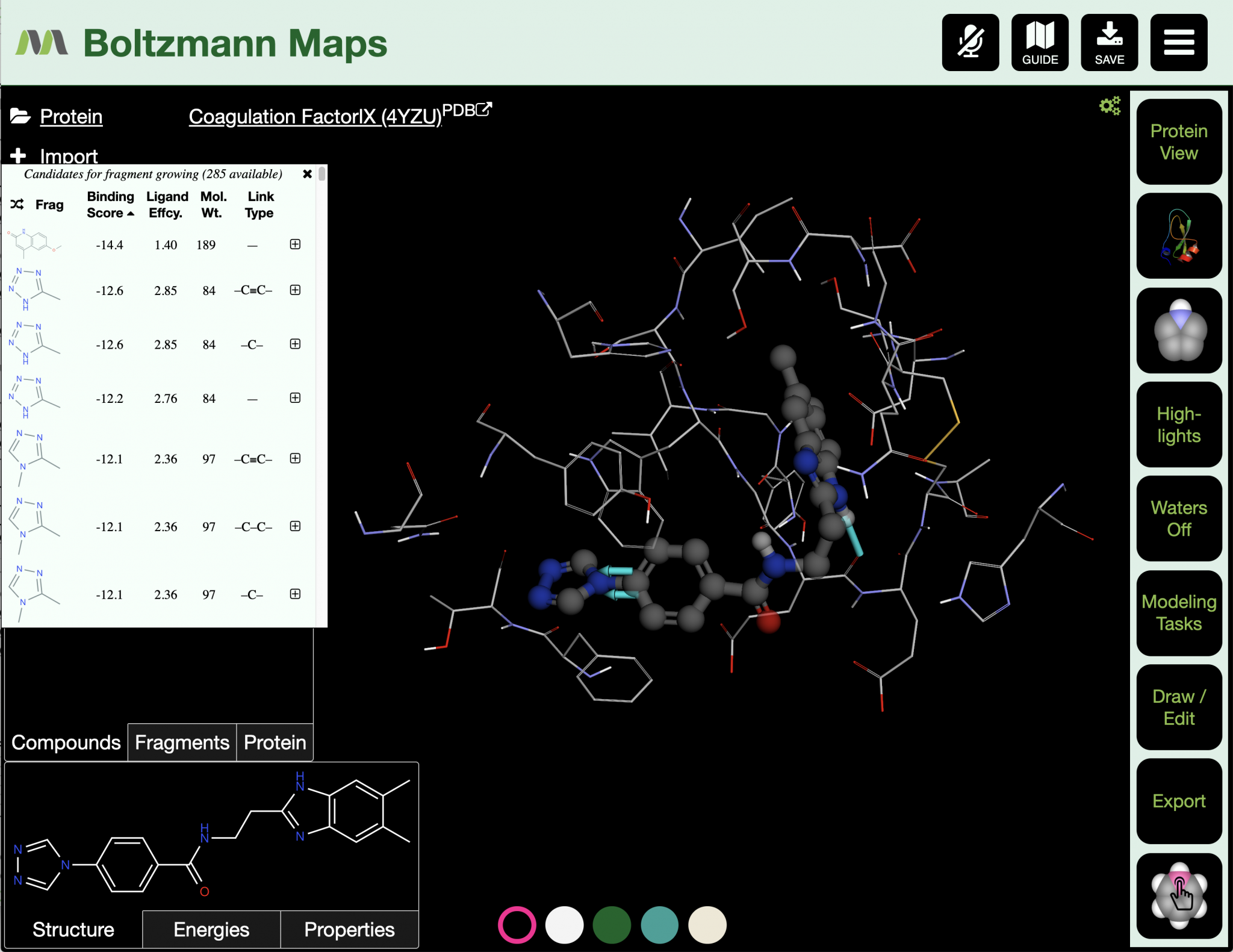This screenshot has width=1233, height=952.
Task: Select the space-filling surface view thumbnail
Action: click(x=1178, y=330)
